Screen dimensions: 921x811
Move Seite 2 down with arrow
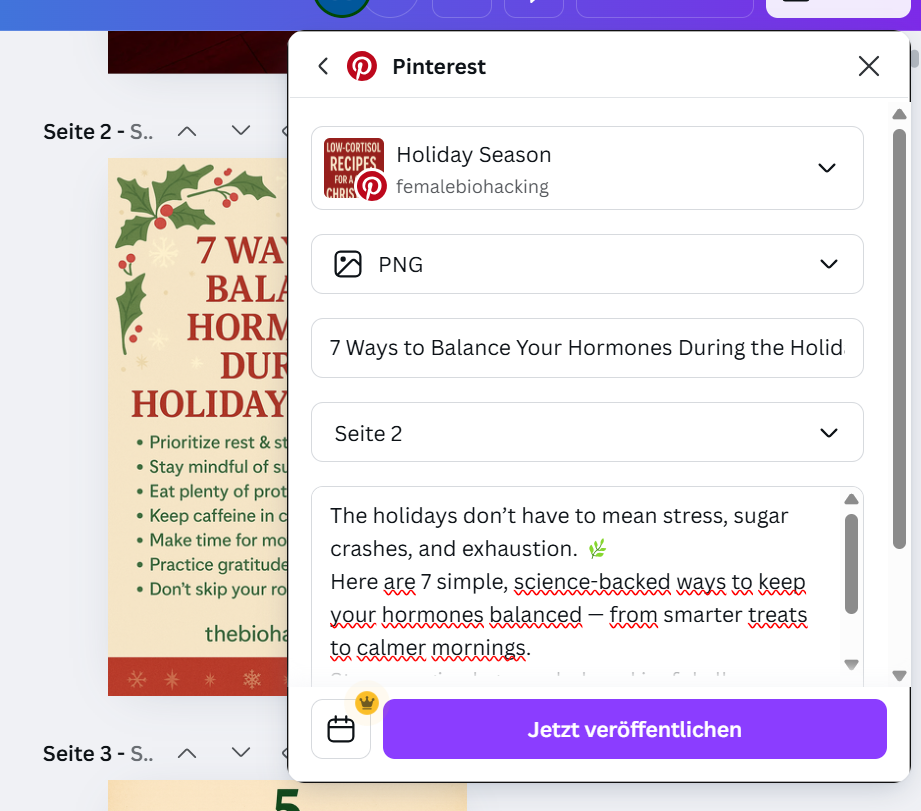[241, 130]
